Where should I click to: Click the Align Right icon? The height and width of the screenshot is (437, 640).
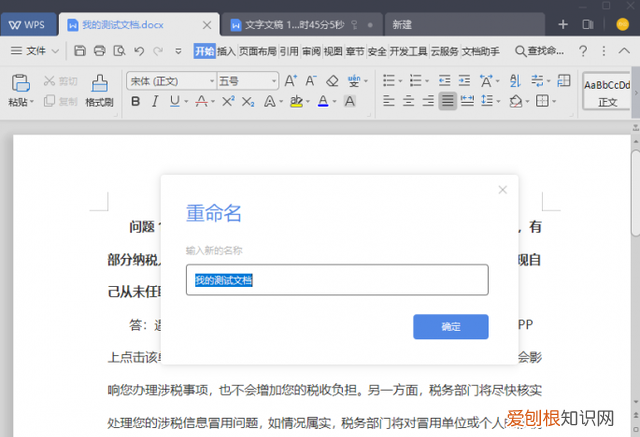pyautogui.click(x=428, y=101)
